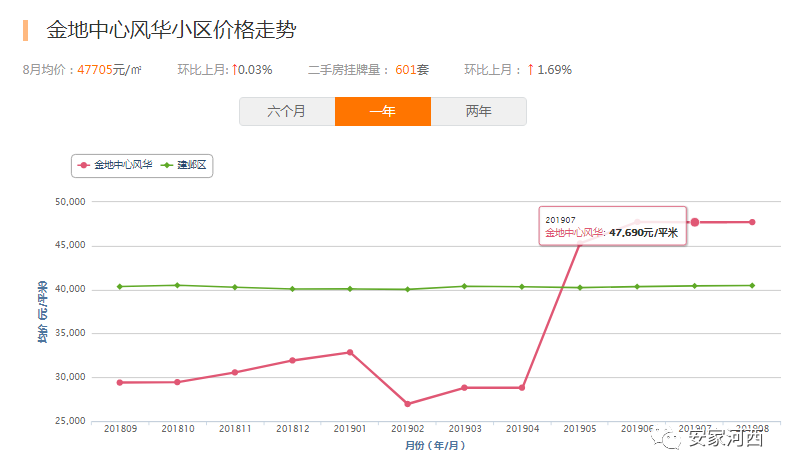This screenshot has width=789, height=472.
Task: Click the pink low point at 201902
Action: click(408, 404)
